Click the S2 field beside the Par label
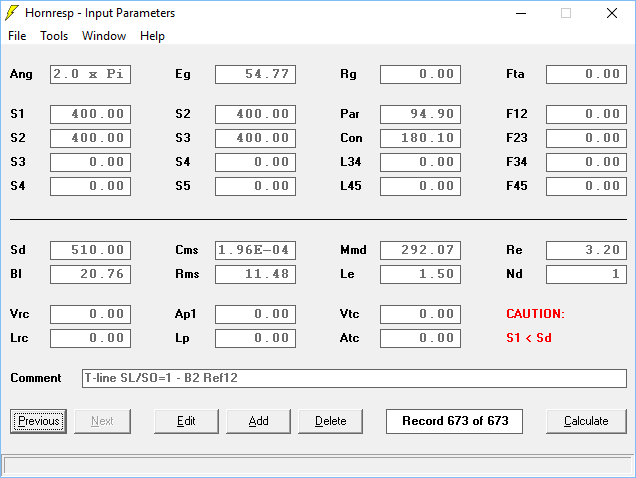The width and height of the screenshot is (636, 478). tap(256, 114)
